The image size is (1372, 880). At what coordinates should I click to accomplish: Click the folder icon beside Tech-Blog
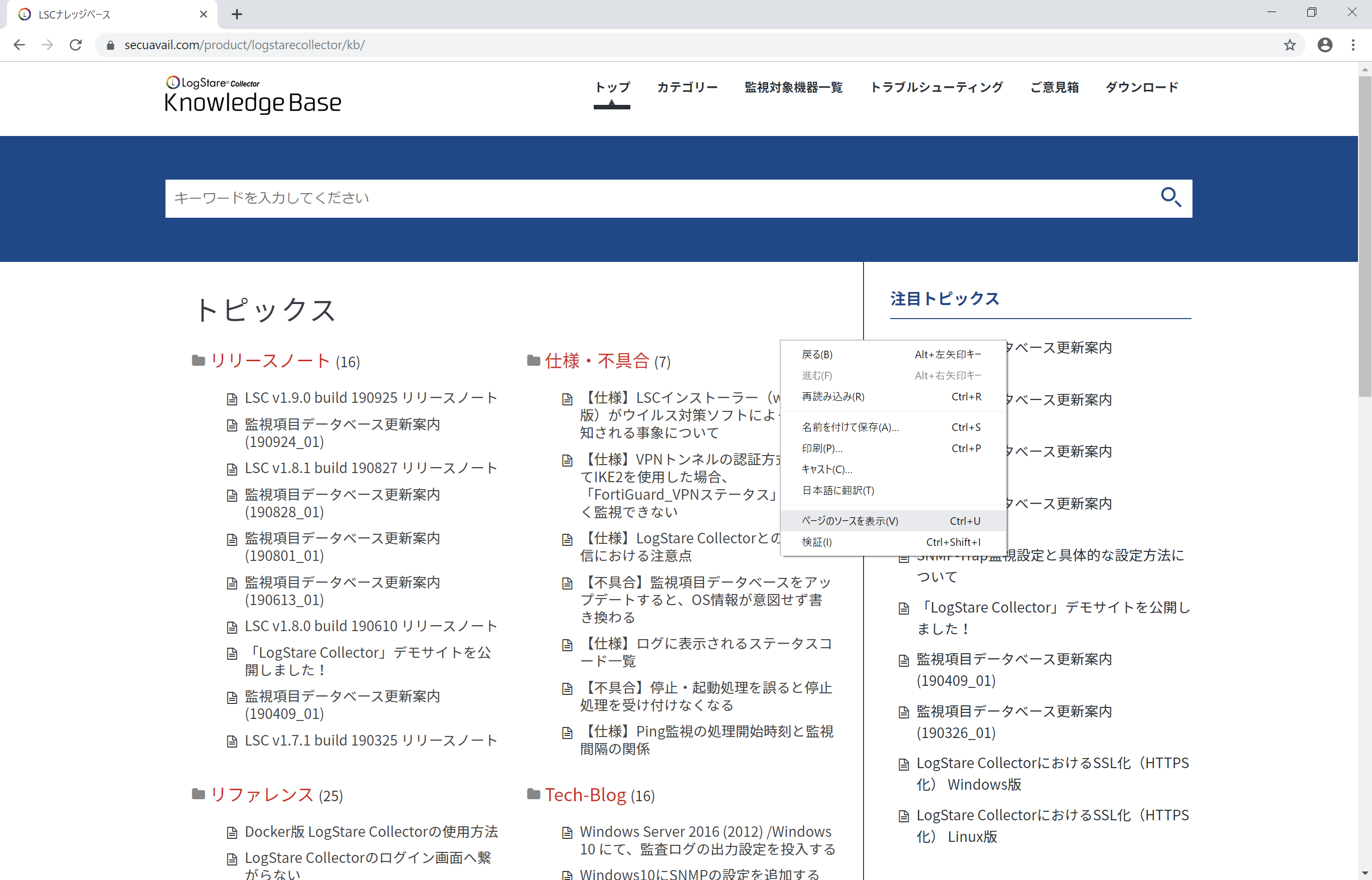[x=534, y=794]
